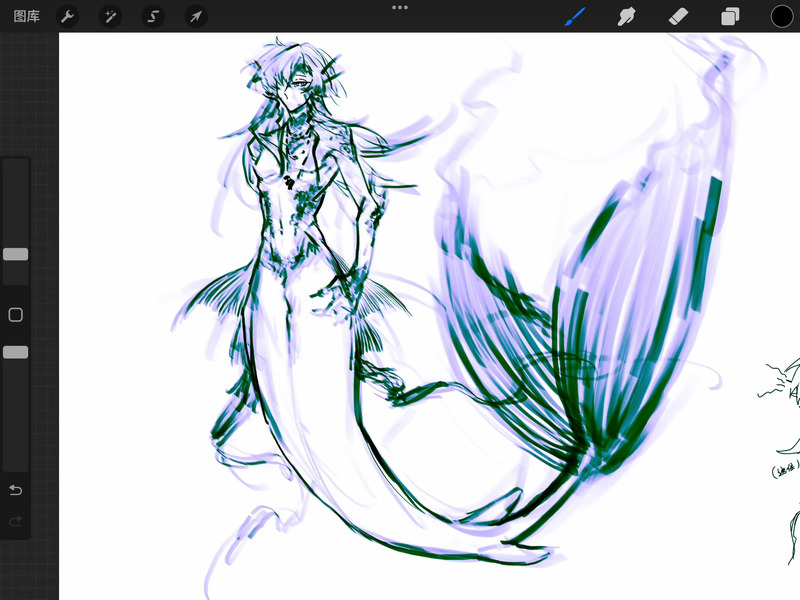Select the Brush tool
Viewport: 800px width, 600px height.
pos(576,16)
